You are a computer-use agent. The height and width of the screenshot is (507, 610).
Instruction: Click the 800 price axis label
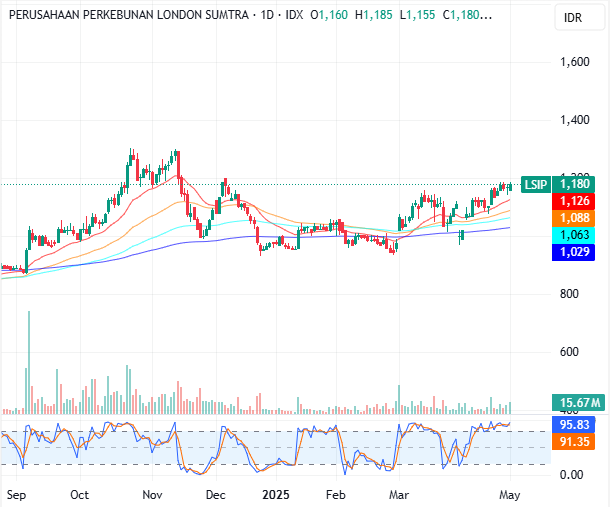(569, 294)
